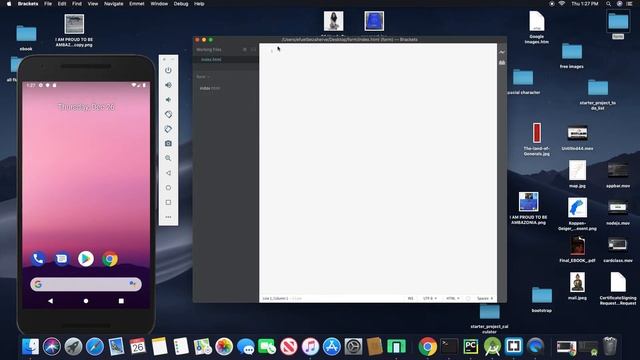Open App Store from the Dock
Screen dimensions: 640x360
tap(331, 347)
